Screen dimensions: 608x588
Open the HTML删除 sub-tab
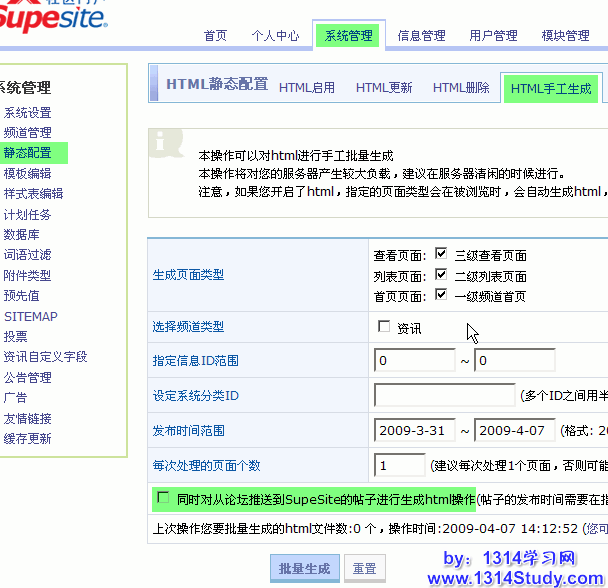click(461, 88)
